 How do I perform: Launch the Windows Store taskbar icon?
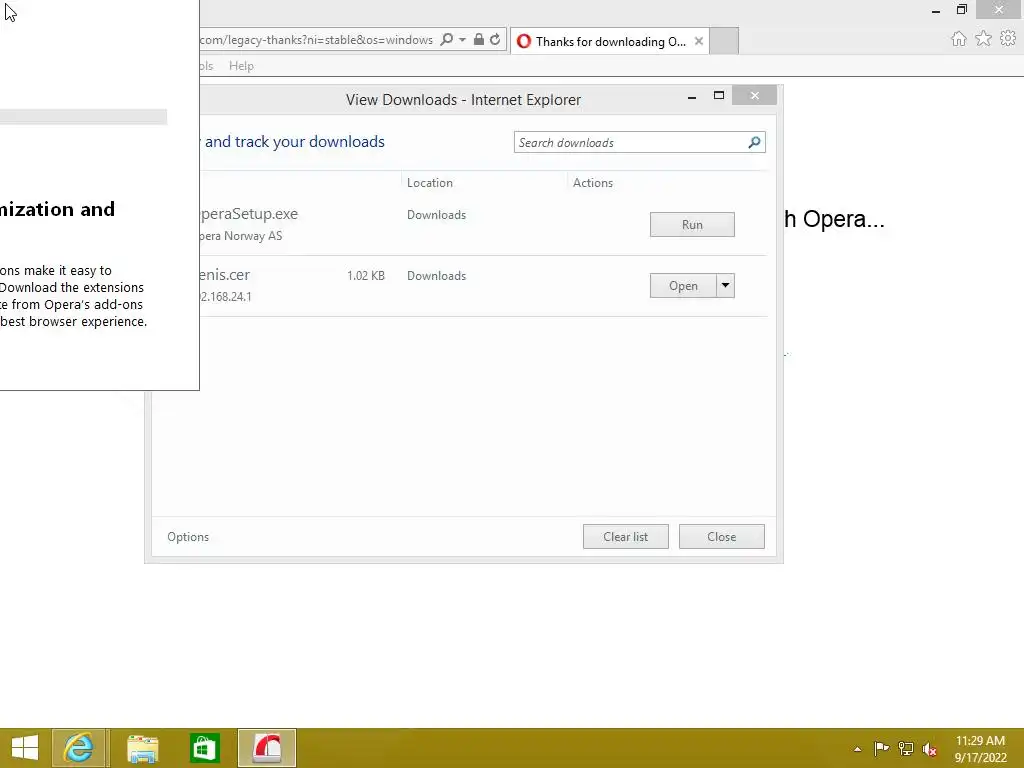click(205, 748)
